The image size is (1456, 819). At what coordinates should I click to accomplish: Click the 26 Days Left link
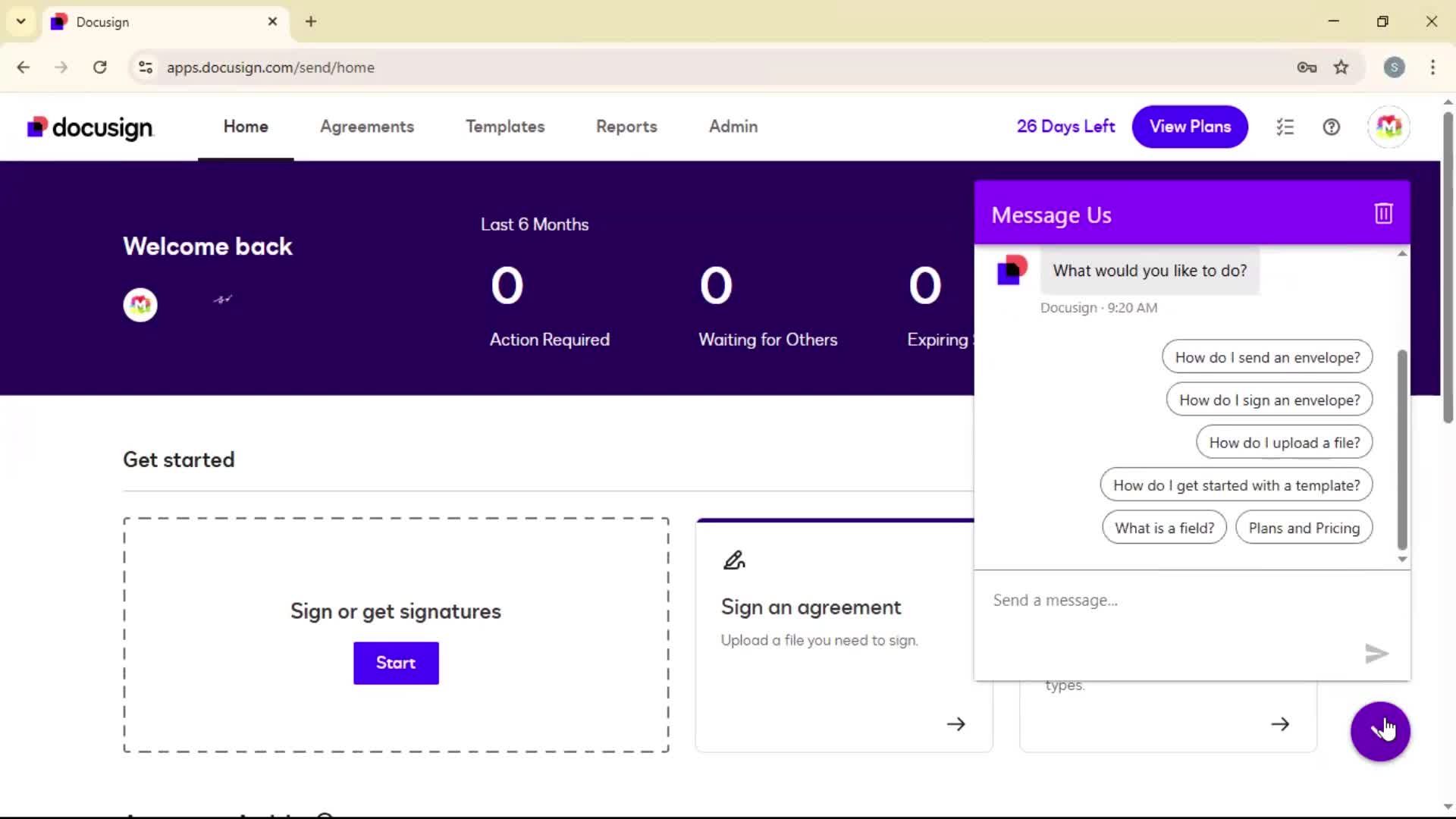point(1065,127)
